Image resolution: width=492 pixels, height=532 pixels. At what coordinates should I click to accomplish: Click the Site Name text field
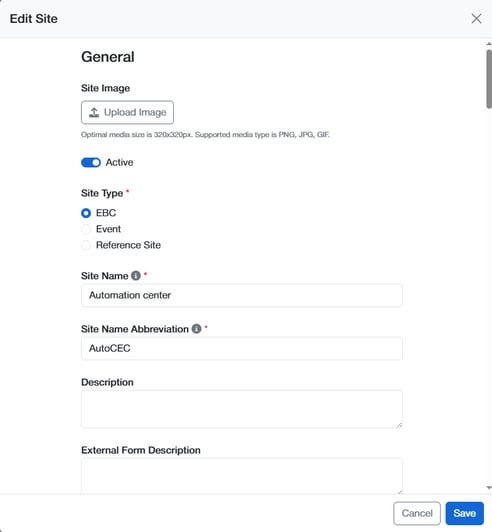(242, 295)
